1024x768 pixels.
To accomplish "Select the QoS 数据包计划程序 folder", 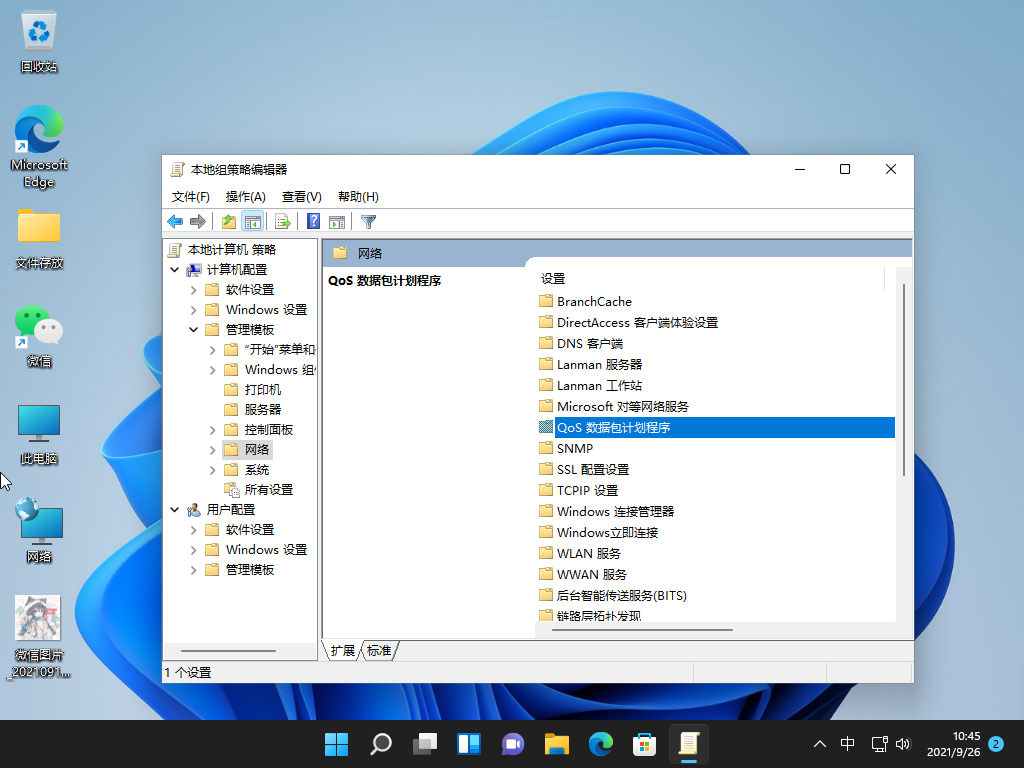I will (617, 427).
